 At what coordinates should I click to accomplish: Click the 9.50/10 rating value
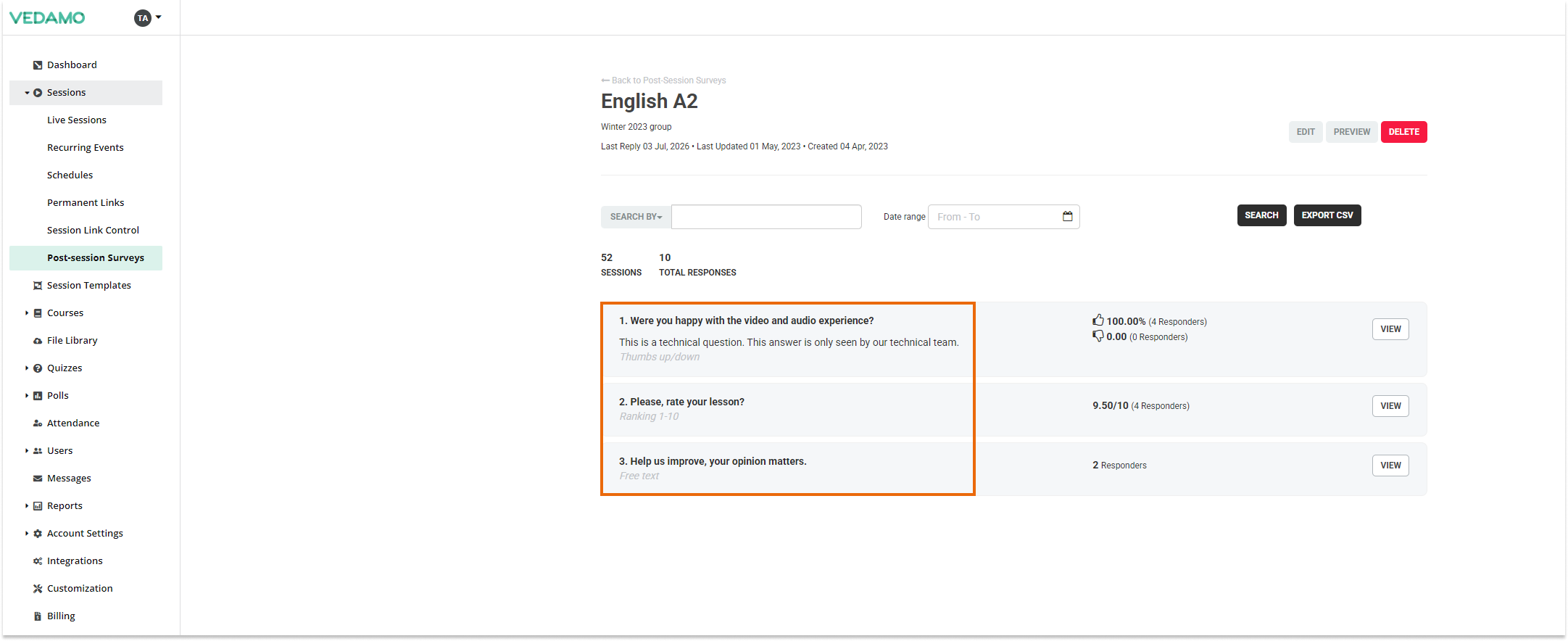[1111, 406]
